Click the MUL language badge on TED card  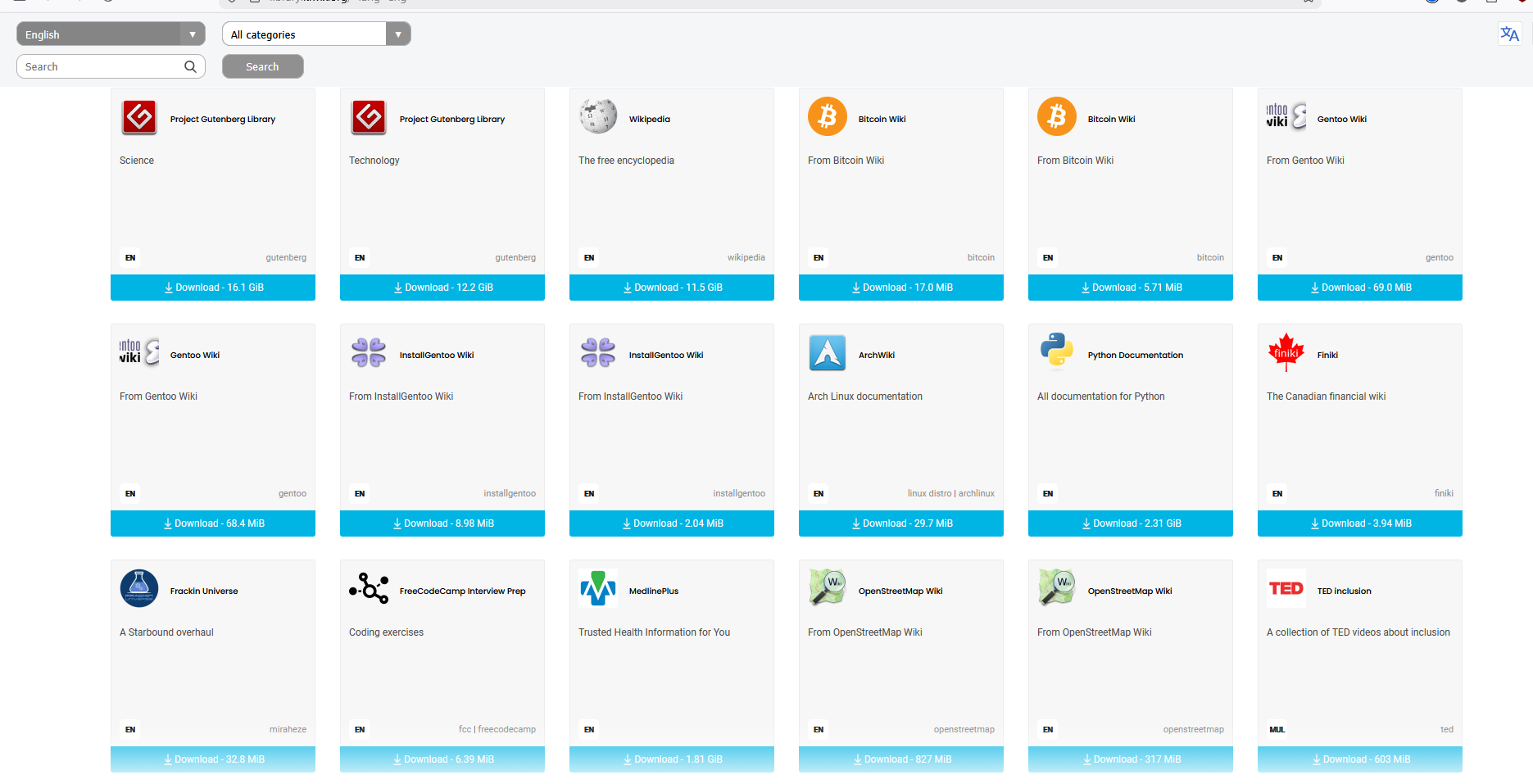[x=1277, y=729]
